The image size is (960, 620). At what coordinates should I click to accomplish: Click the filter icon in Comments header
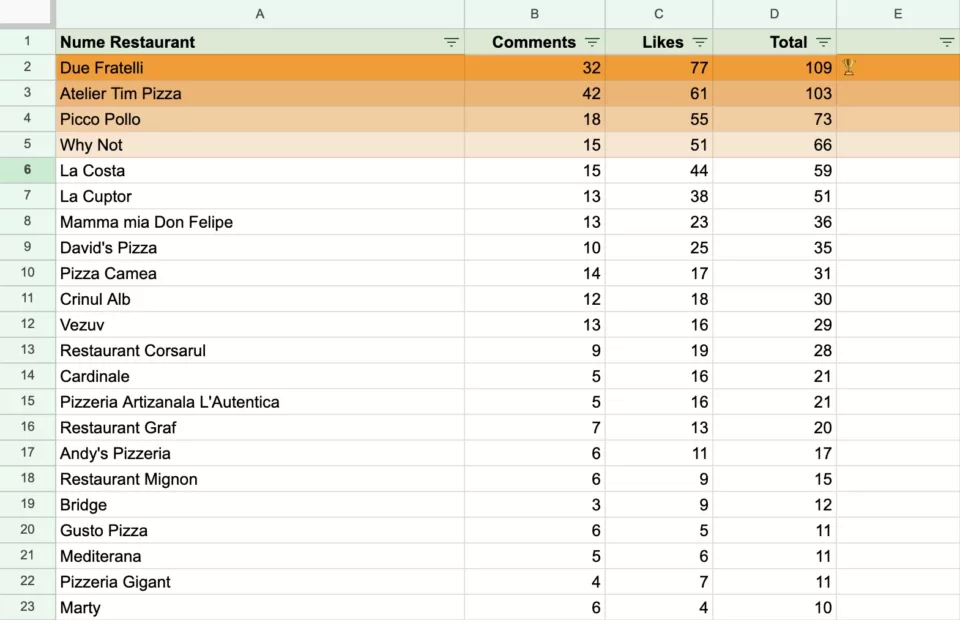point(592,42)
